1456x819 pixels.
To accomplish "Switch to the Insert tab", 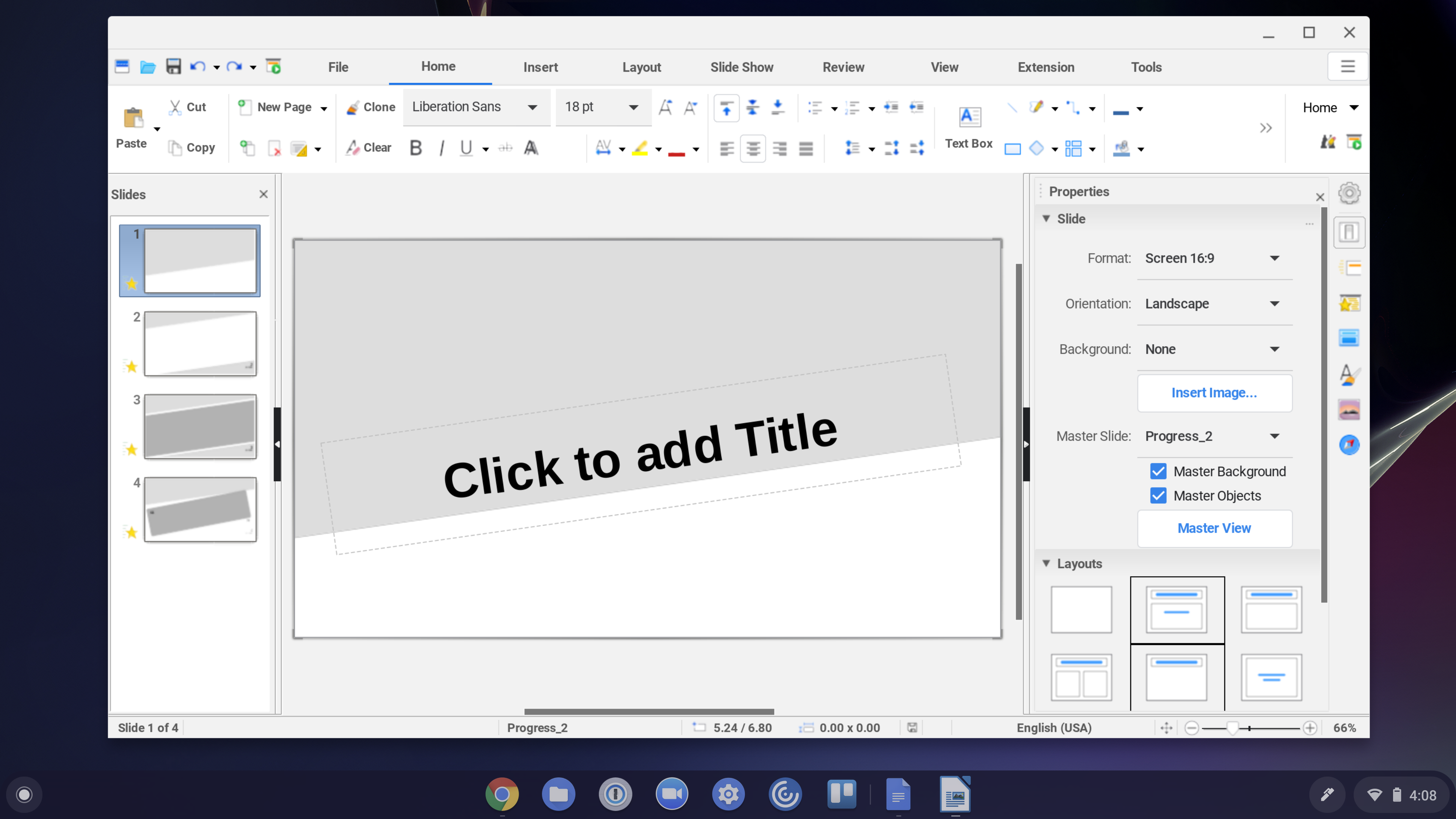I will click(x=540, y=67).
